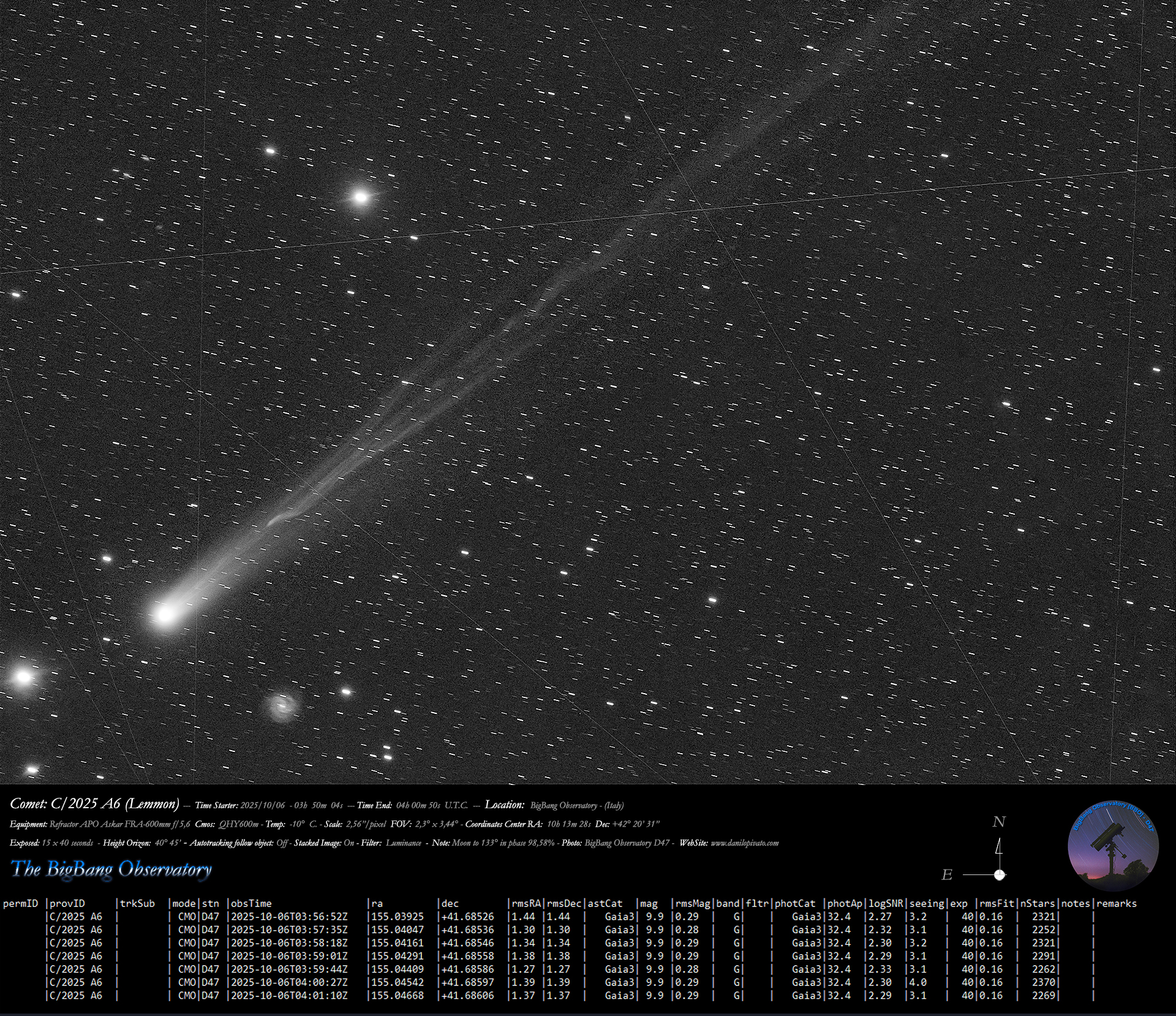The height and width of the screenshot is (1016, 1176).
Task: Open the www.danilopivato.com website link
Action: (744, 843)
